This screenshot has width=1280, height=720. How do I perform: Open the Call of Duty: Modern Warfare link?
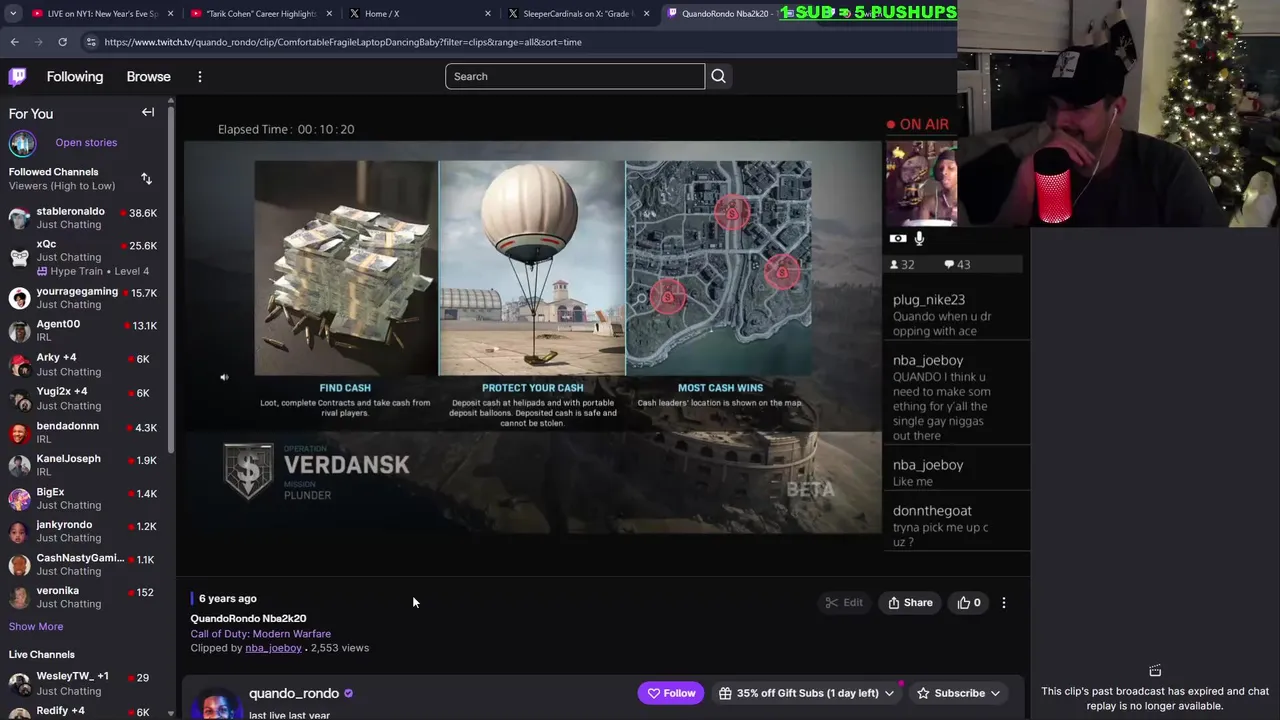click(x=260, y=634)
